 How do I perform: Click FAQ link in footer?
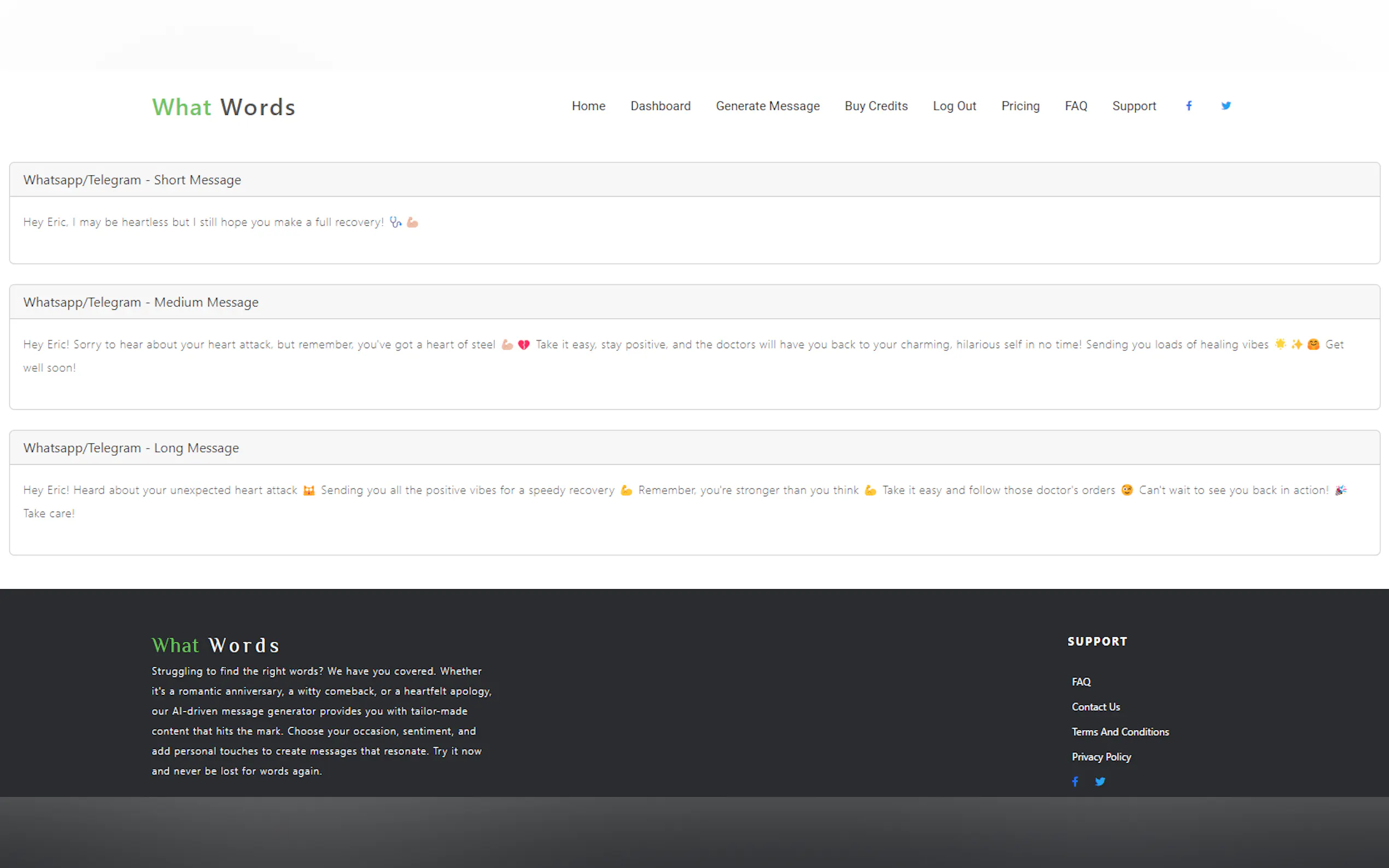[x=1081, y=682]
